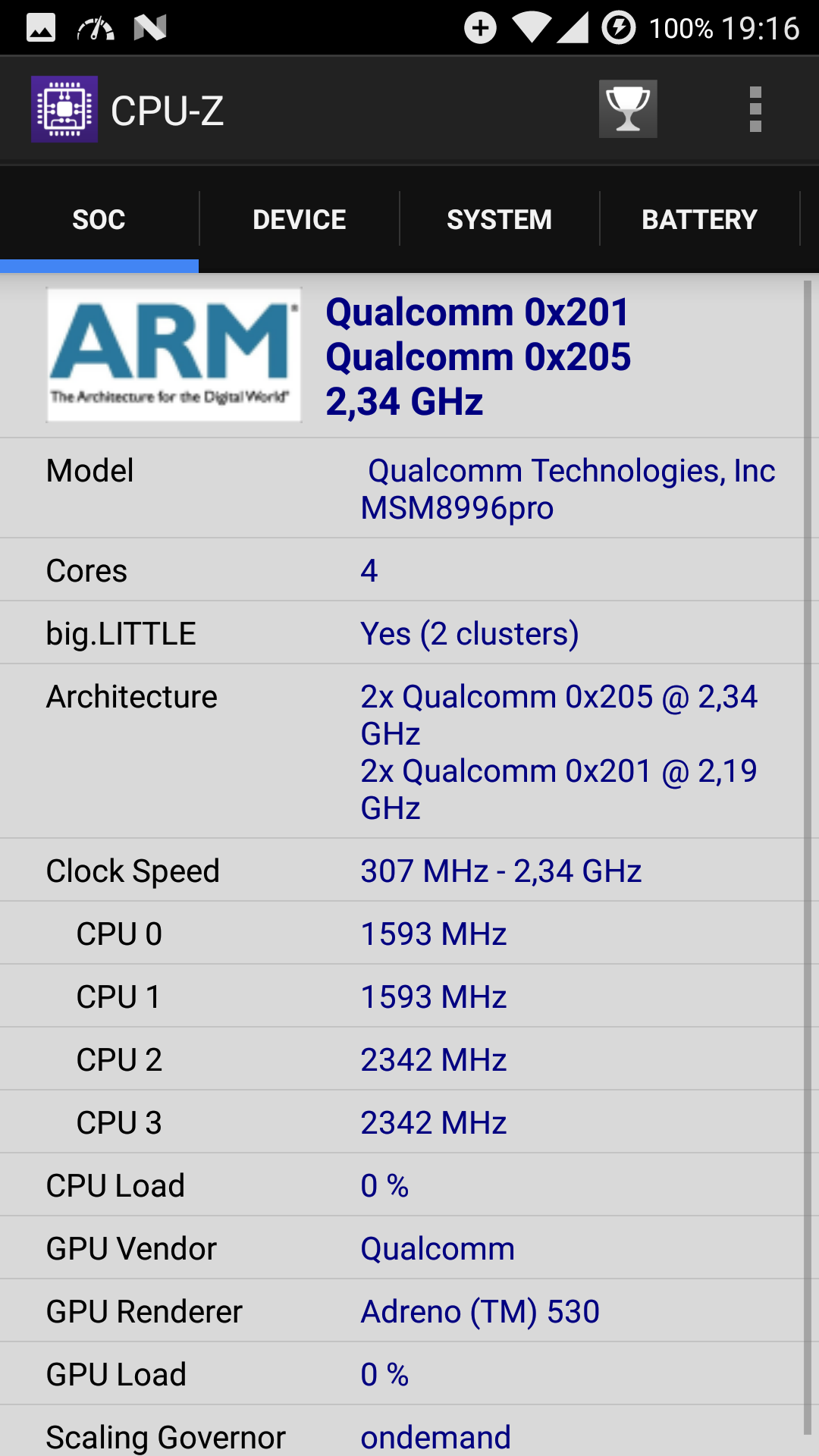
Task: Tap the Scaling Governor ondemand row
Action: (x=402, y=1432)
